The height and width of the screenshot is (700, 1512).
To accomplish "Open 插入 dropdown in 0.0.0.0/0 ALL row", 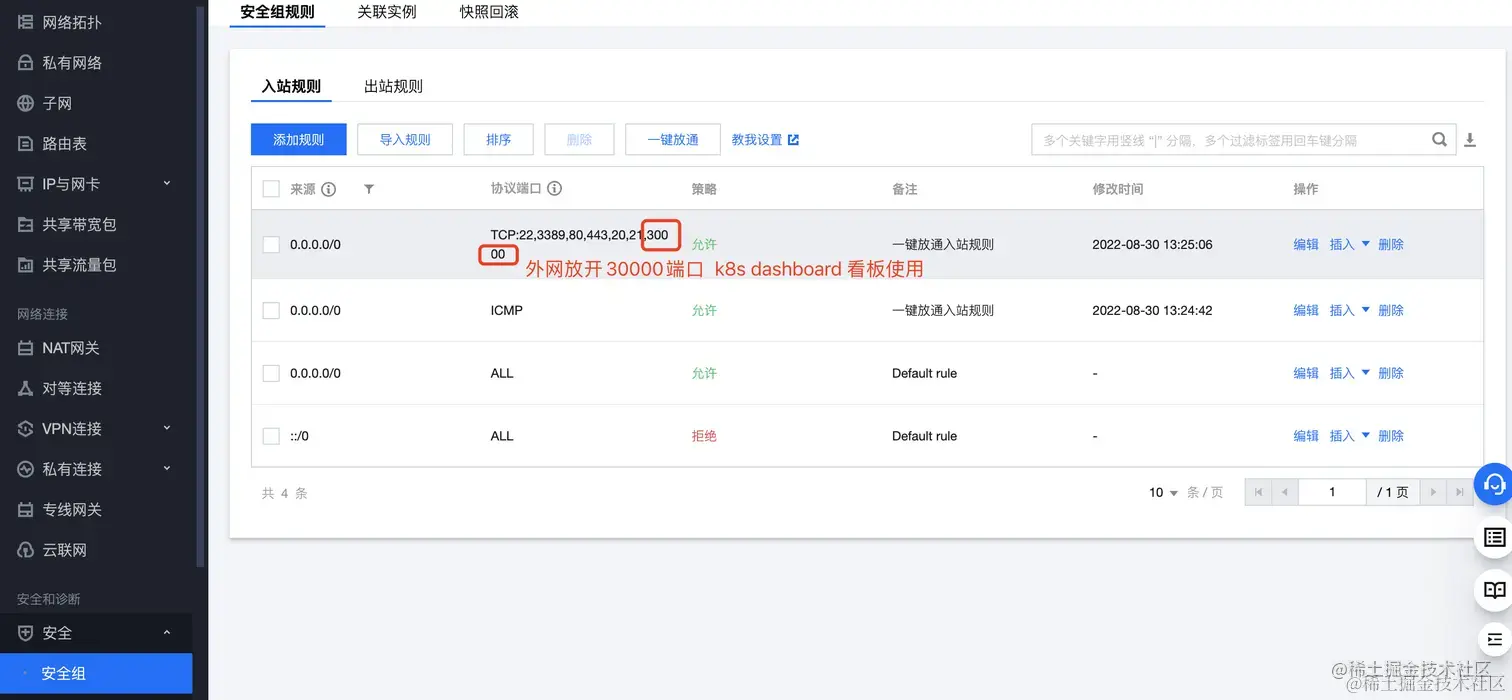I will pyautogui.click(x=1349, y=373).
